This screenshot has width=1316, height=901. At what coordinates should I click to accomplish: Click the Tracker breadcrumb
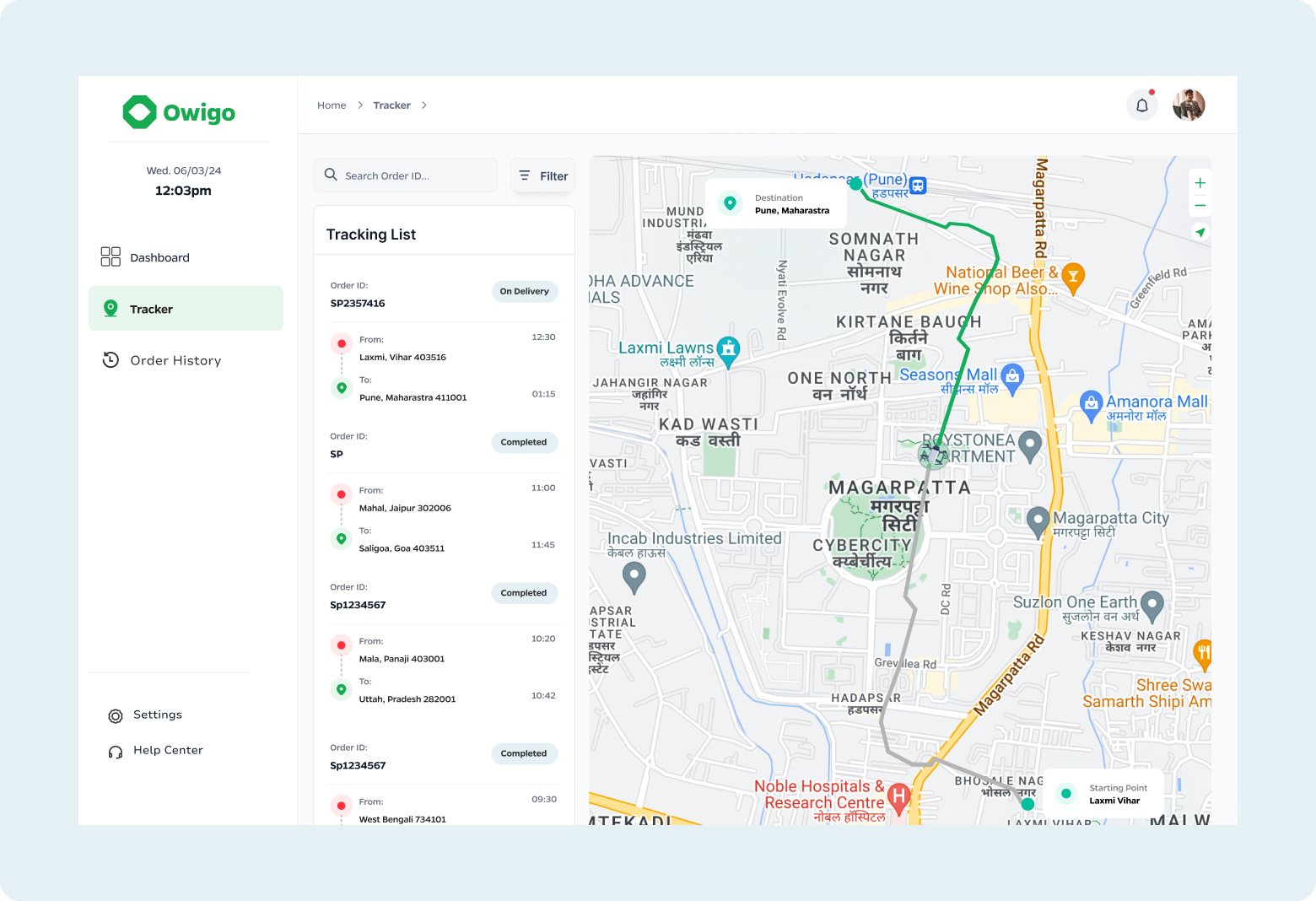392,105
